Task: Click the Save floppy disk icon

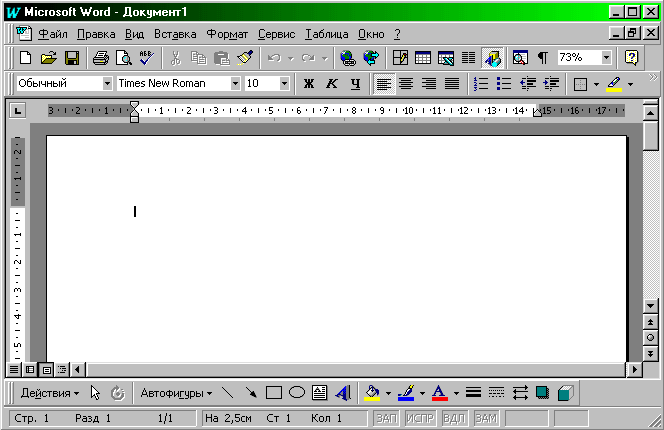Action: [x=72, y=58]
